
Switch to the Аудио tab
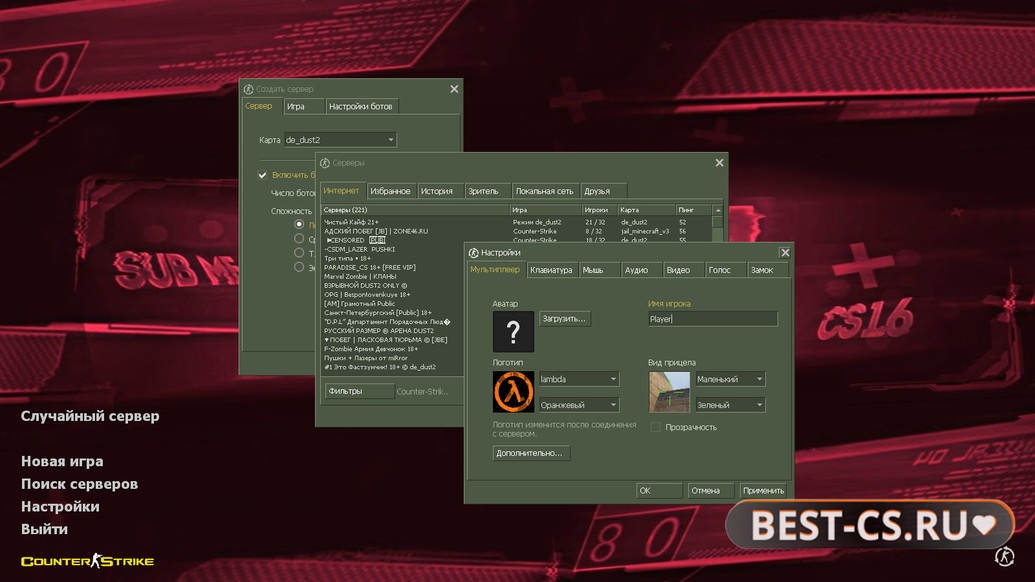click(640, 270)
